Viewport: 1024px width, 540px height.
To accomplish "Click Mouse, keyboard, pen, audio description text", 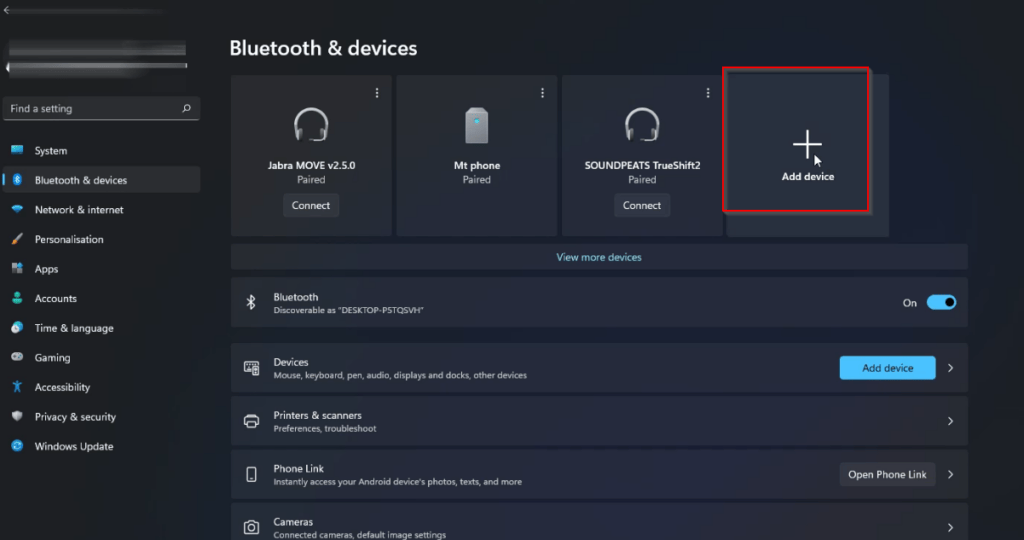I will pyautogui.click(x=400, y=375).
